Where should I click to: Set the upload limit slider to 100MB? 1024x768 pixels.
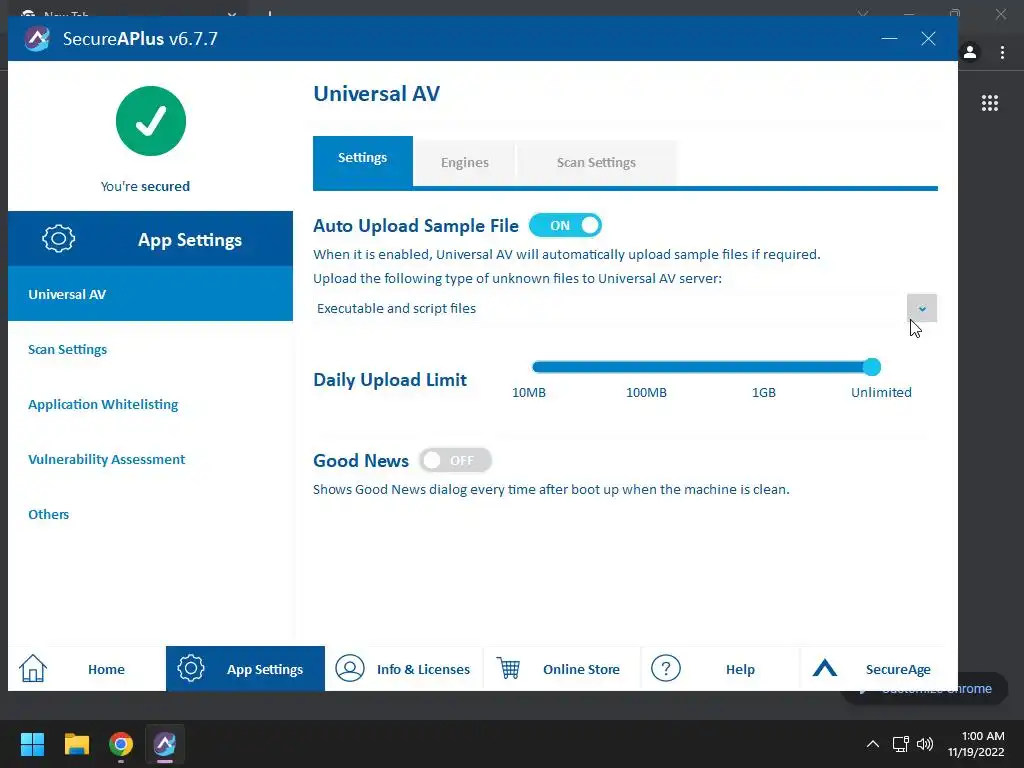(647, 366)
